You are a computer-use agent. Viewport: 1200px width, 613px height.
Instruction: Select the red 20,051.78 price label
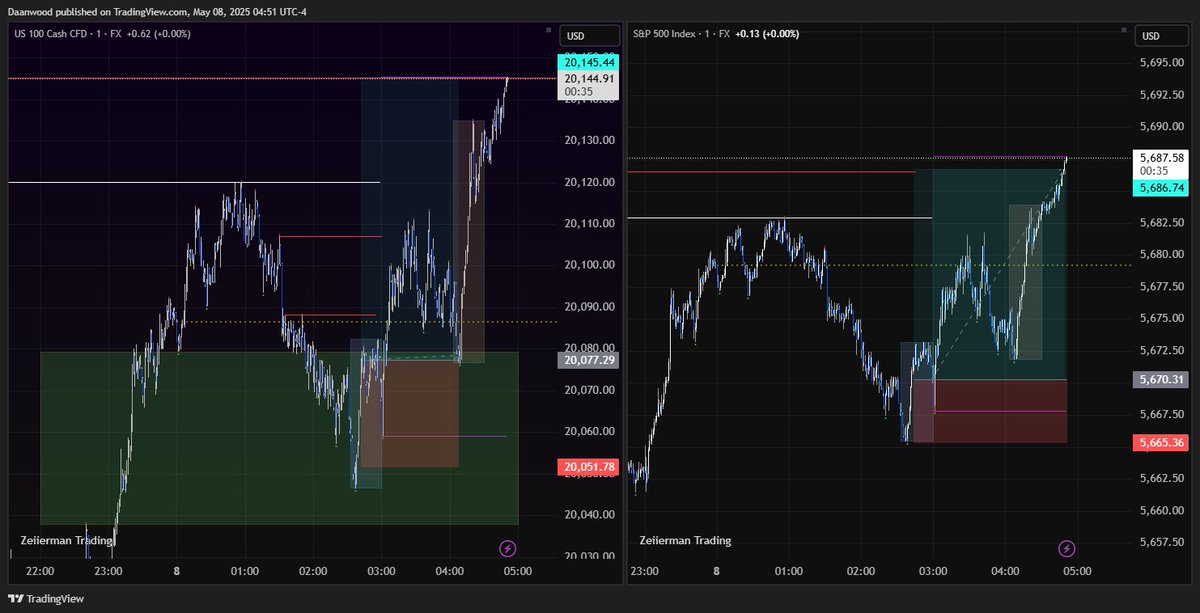pyautogui.click(x=589, y=467)
